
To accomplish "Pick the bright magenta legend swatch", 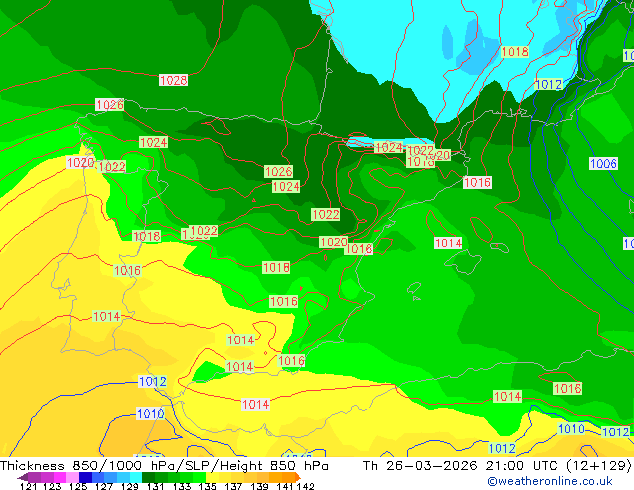I will click(x=60, y=477).
